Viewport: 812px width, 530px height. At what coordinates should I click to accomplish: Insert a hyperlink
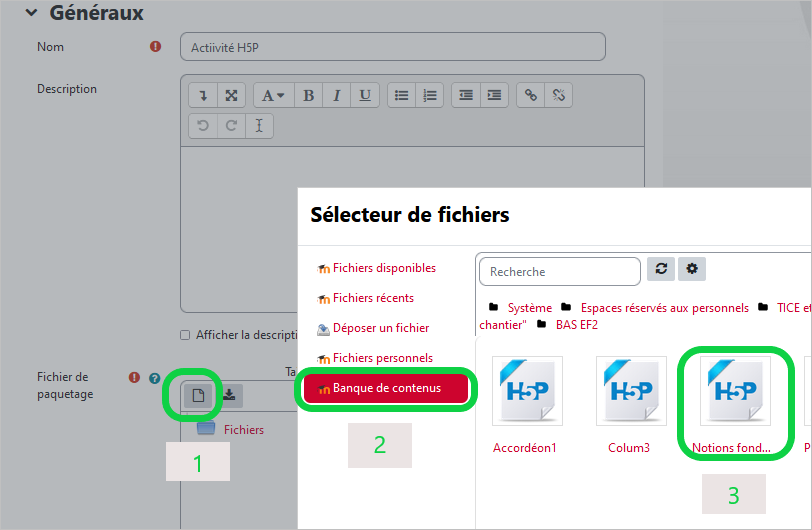pos(531,95)
